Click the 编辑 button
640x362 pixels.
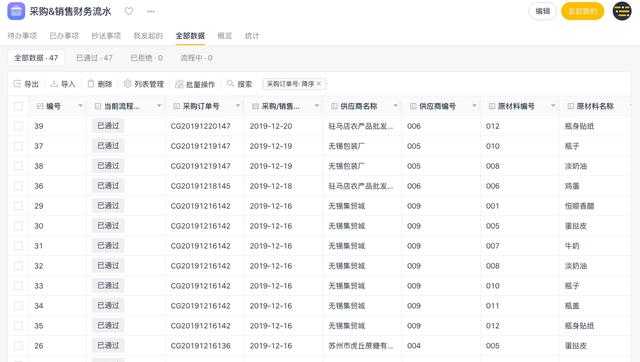542,11
